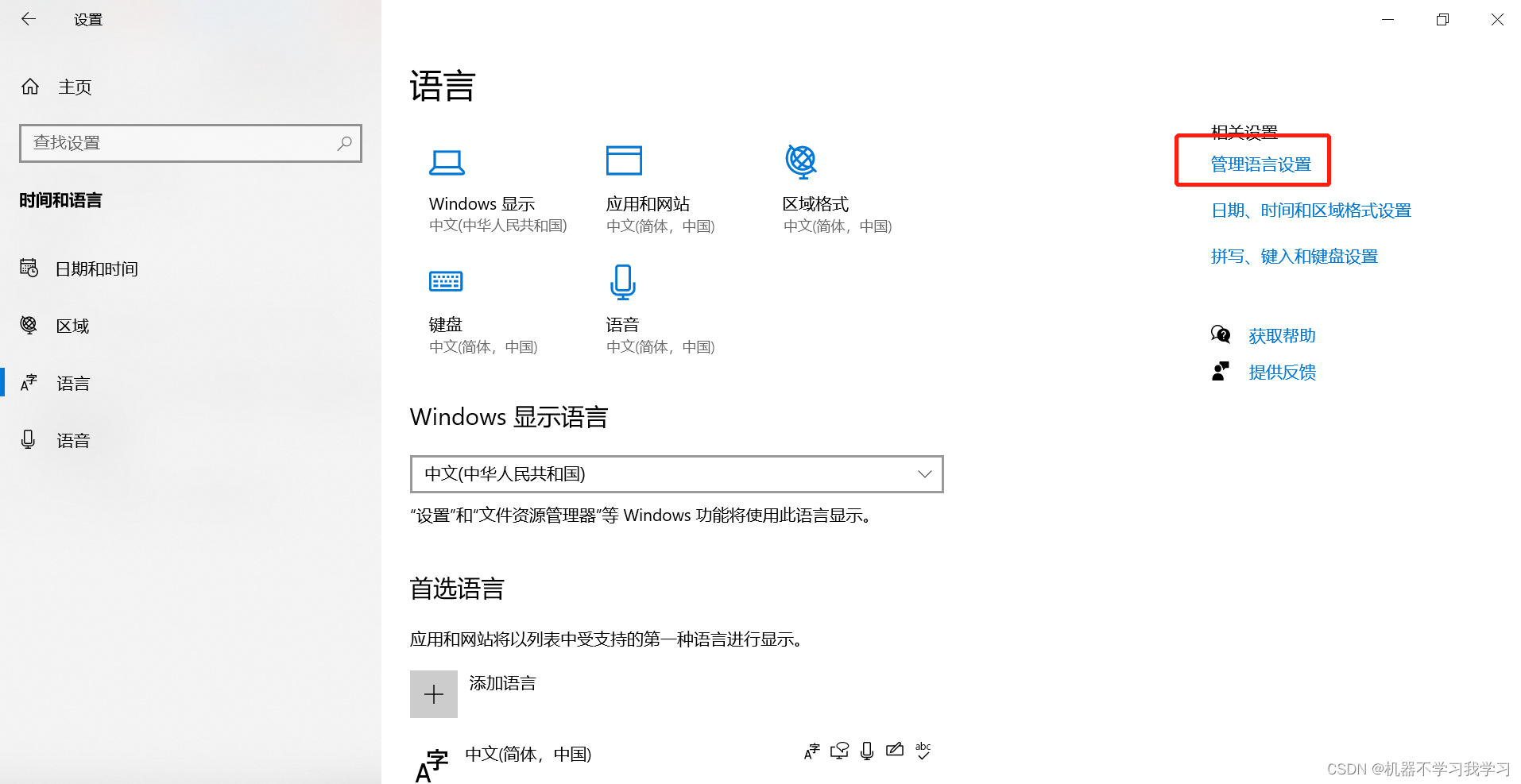Click the 主页 home label

coord(75,87)
